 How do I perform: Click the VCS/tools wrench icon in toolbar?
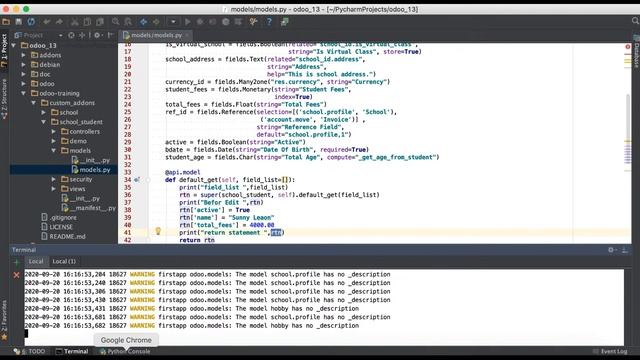click(x=253, y=22)
